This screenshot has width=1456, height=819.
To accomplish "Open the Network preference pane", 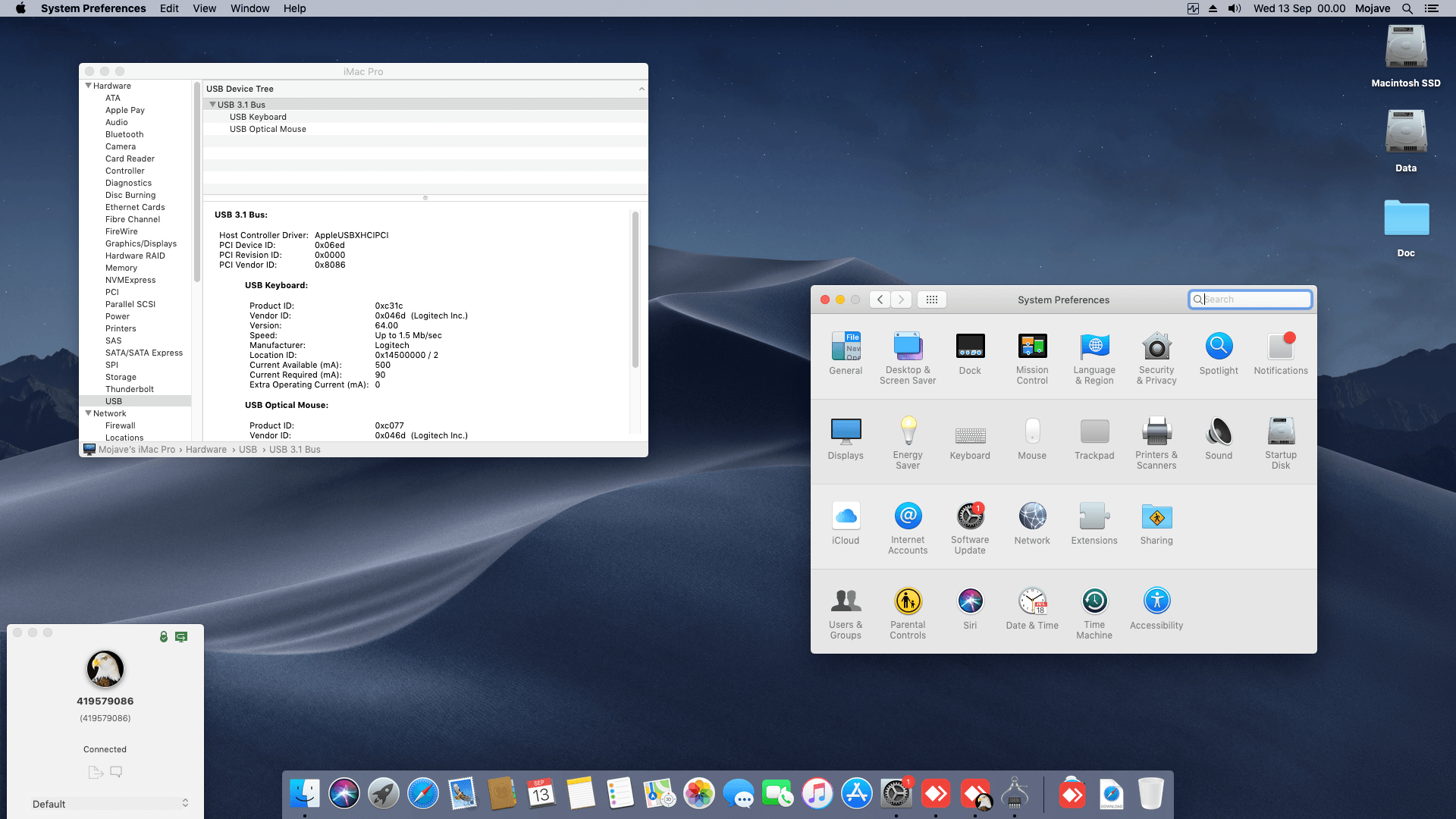I will click(x=1032, y=523).
